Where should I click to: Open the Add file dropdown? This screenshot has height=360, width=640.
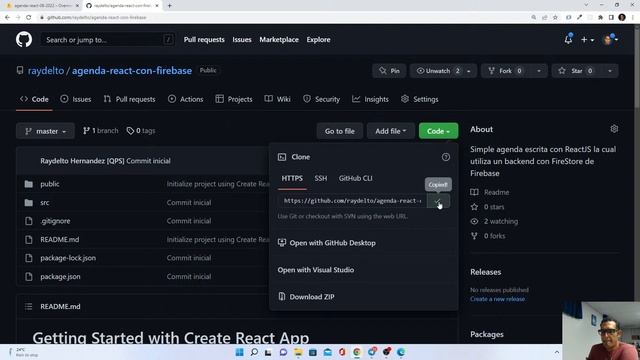(391, 131)
